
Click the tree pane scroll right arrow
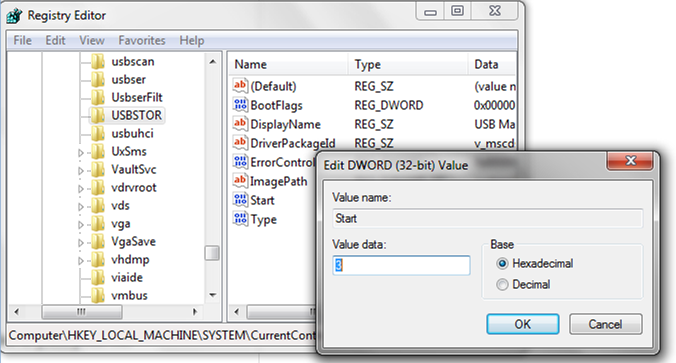point(195,312)
